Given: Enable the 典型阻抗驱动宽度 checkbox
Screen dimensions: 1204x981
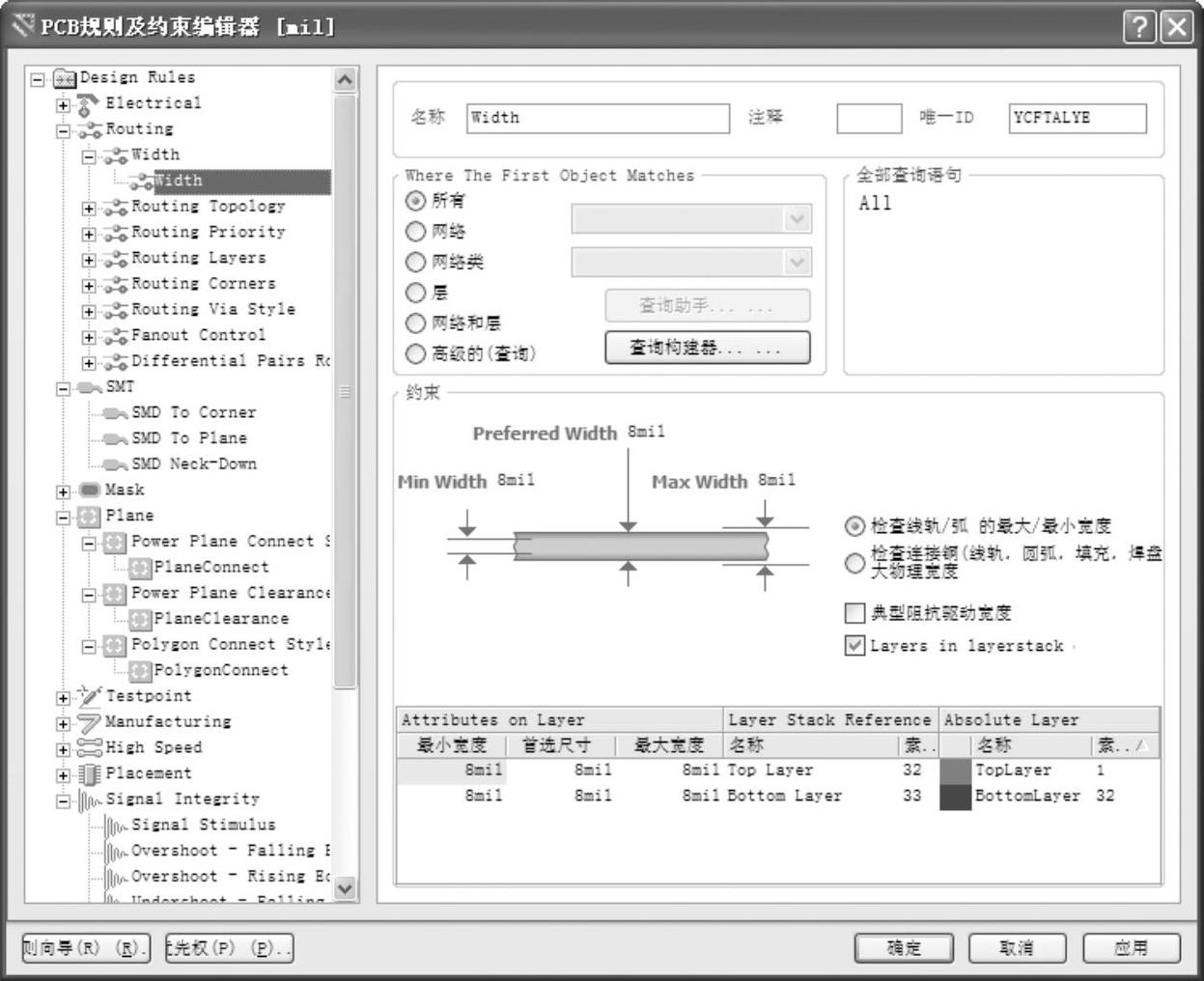Looking at the screenshot, I should point(854,613).
